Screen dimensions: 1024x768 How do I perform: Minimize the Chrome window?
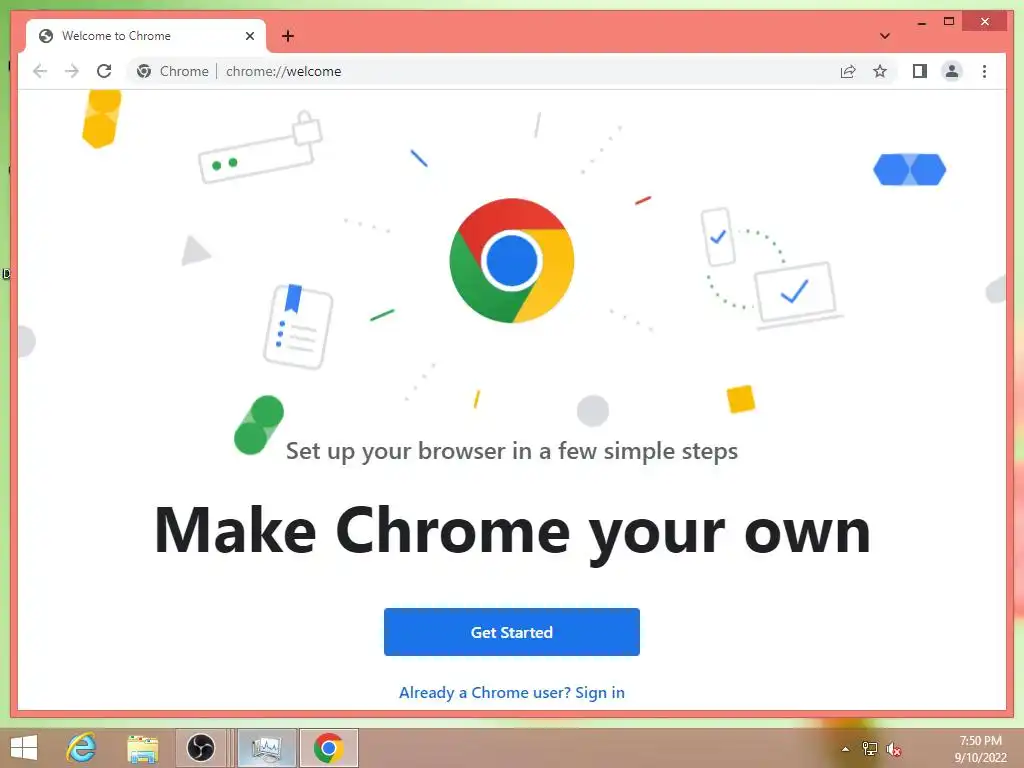(921, 22)
